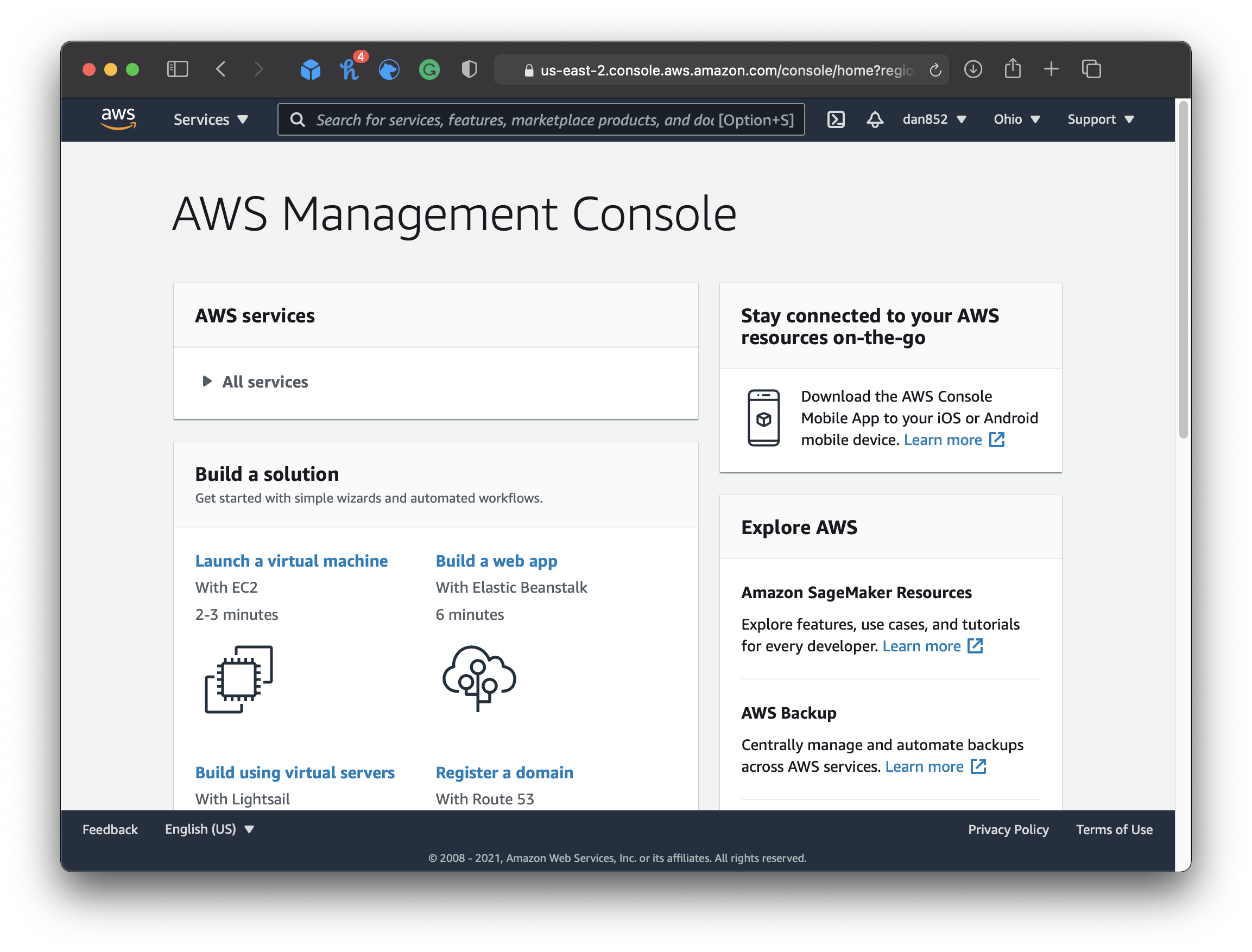This screenshot has width=1252, height=952.
Task: Click the Safari URL address bar
Action: (721, 69)
